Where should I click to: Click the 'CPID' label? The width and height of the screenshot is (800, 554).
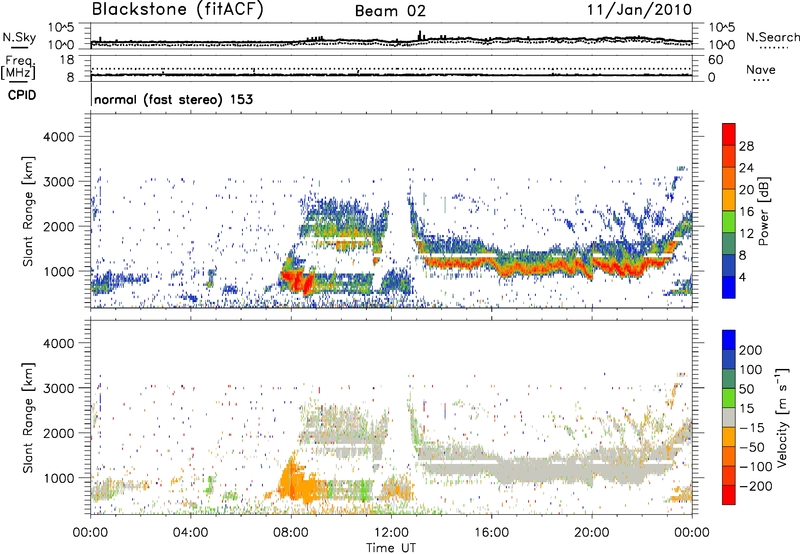(22, 95)
